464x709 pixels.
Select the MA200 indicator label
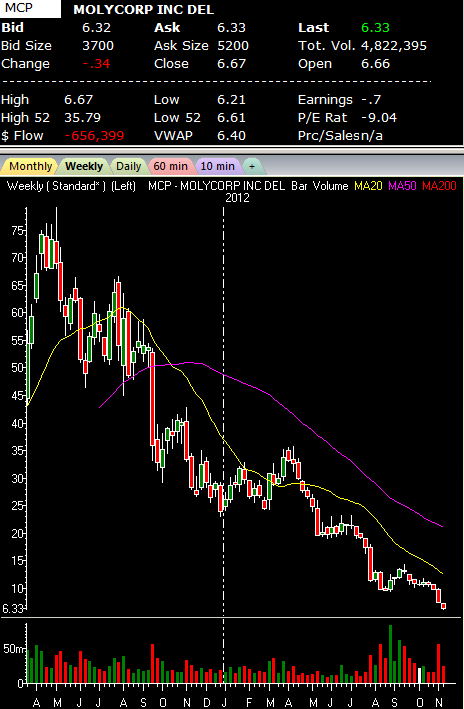[439, 186]
